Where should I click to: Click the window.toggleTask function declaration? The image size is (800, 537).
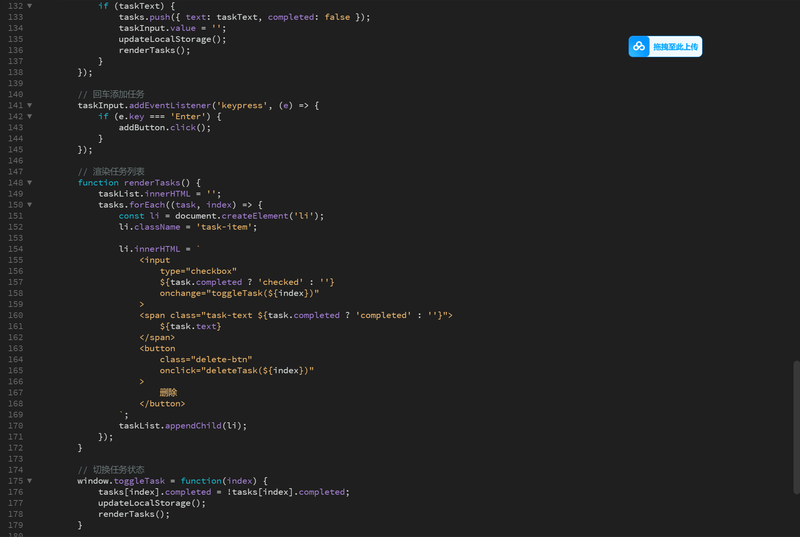coord(172,481)
